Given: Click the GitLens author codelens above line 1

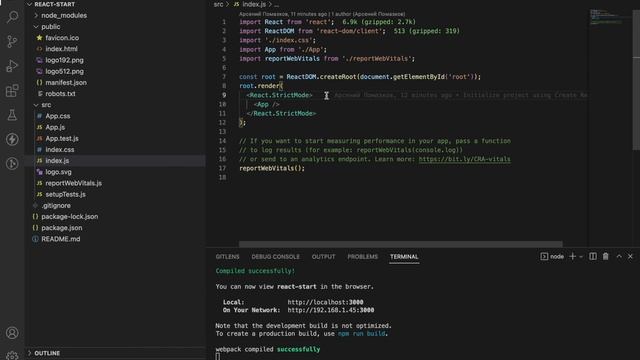Looking at the screenshot, I should point(322,14).
